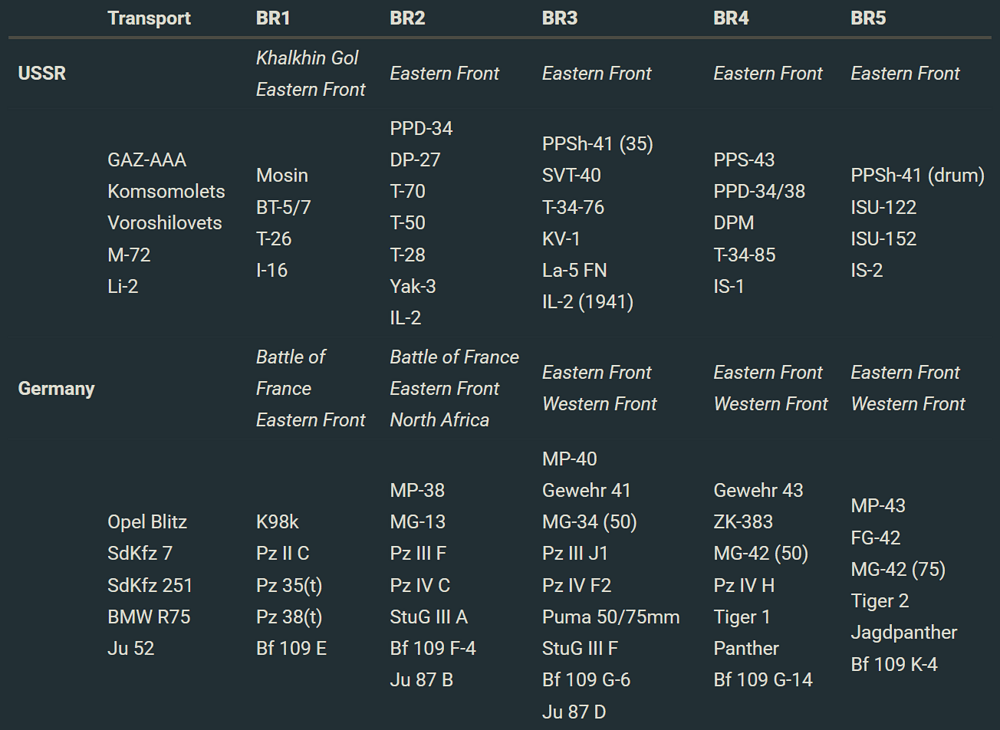Select the North Africa campaign entry
This screenshot has height=730, width=1000.
point(439,420)
